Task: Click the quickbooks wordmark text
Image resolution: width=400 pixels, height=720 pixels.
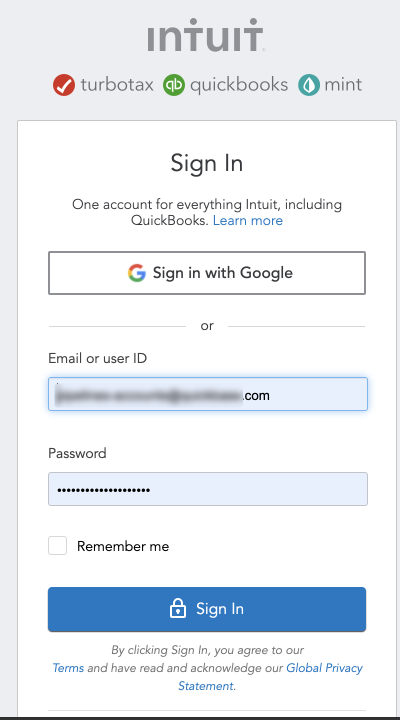Action: 239,85
